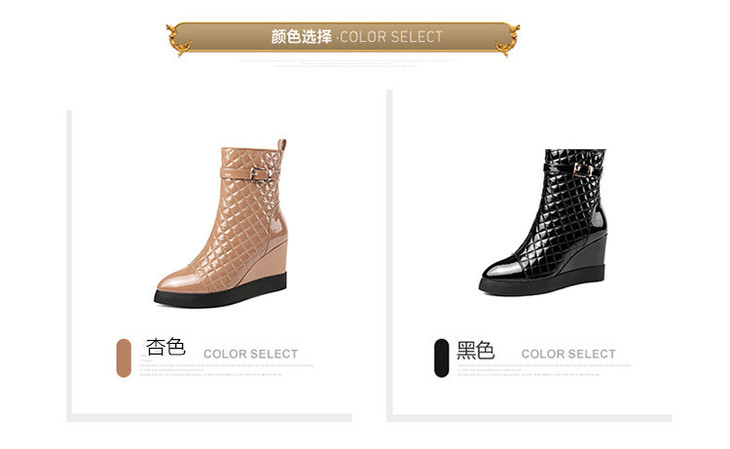The image size is (730, 449).
Task: Click the pull tab on apricot boot
Action: tap(282, 144)
